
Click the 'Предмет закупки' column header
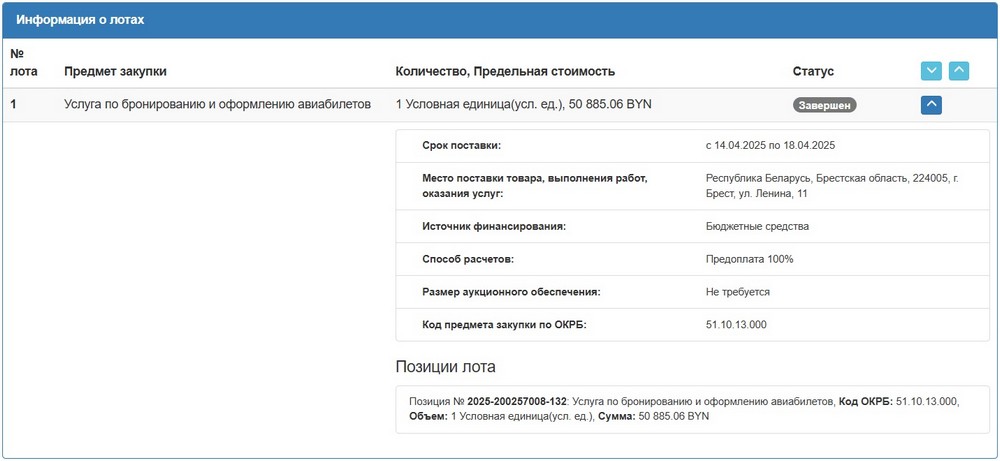[x=115, y=71]
